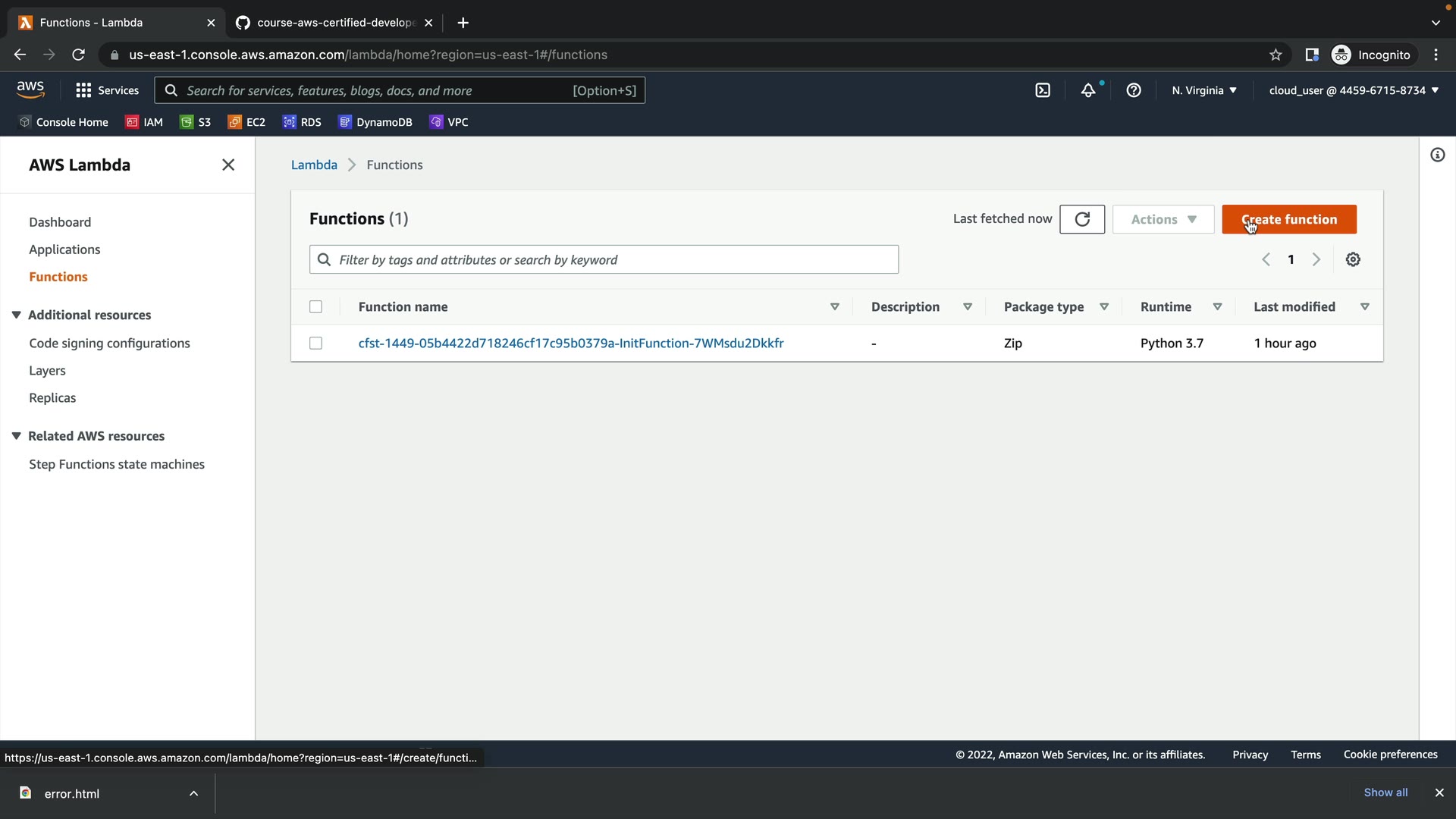Click the refresh functions list button
This screenshot has height=819, width=1456.
click(x=1082, y=219)
